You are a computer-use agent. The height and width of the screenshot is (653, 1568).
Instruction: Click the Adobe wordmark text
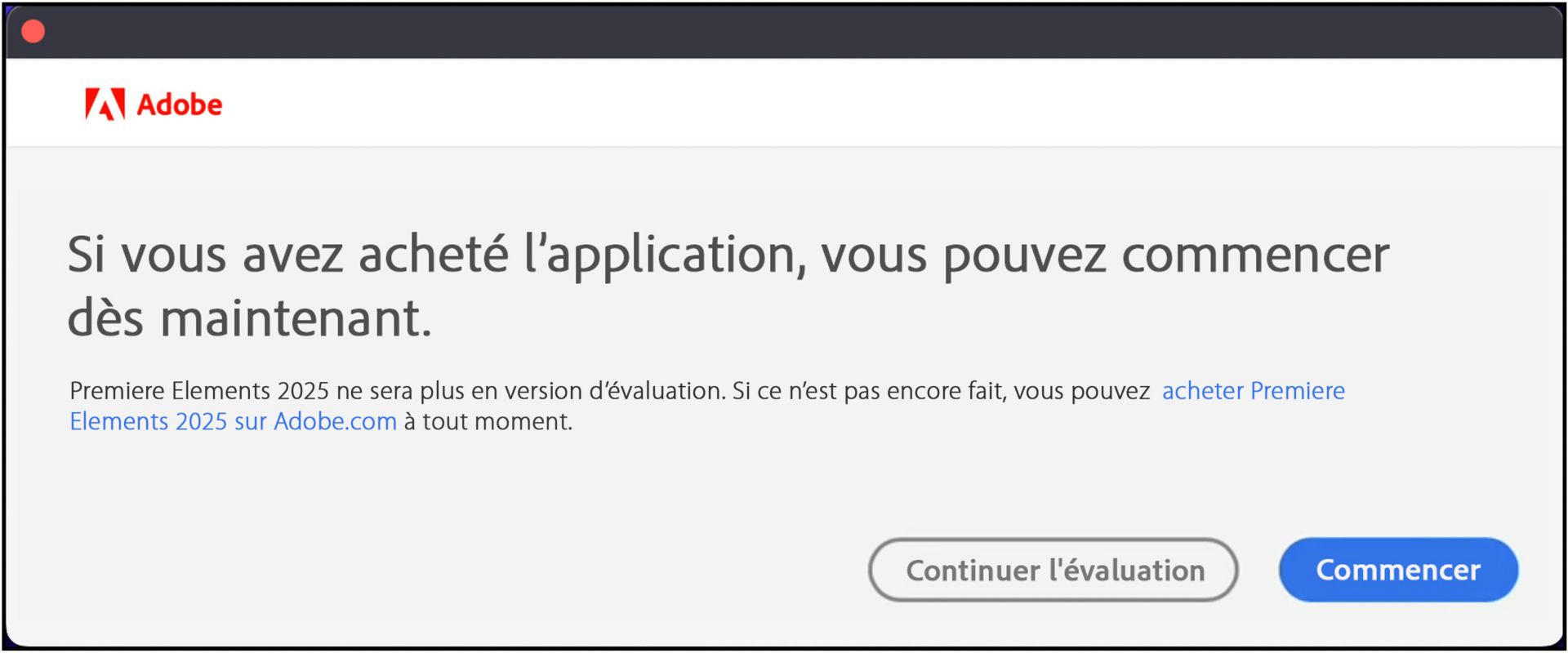click(x=179, y=104)
